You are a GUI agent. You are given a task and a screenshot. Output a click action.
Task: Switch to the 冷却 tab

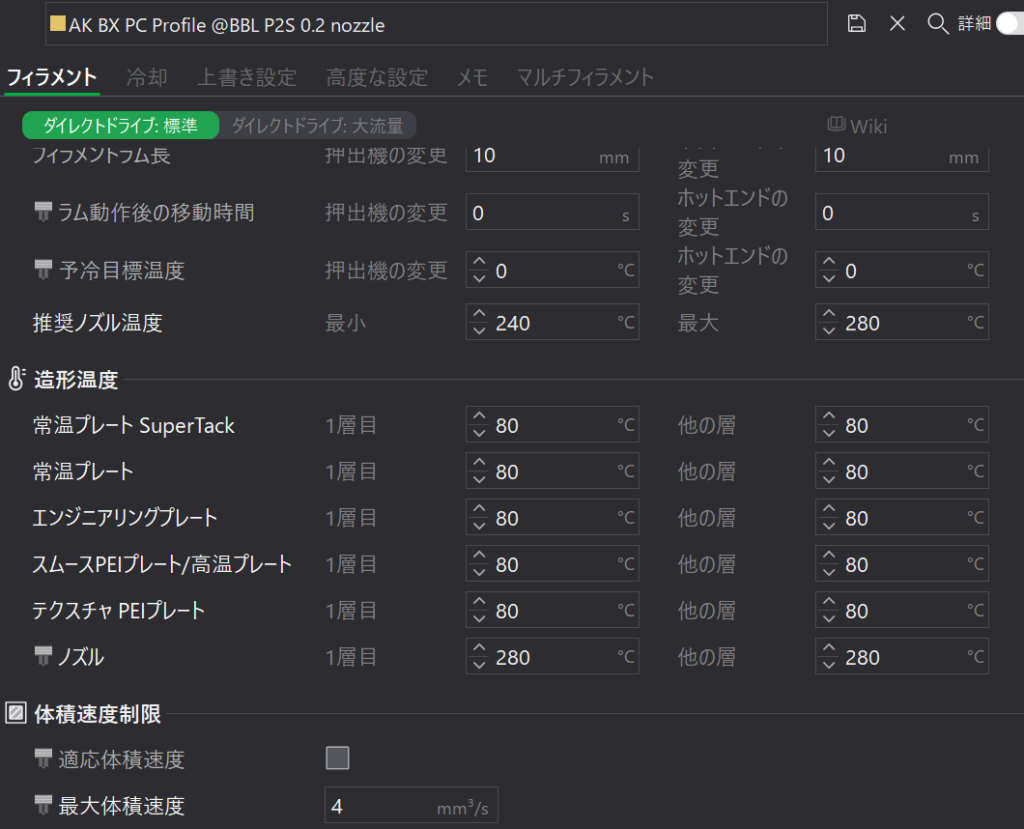(x=147, y=77)
